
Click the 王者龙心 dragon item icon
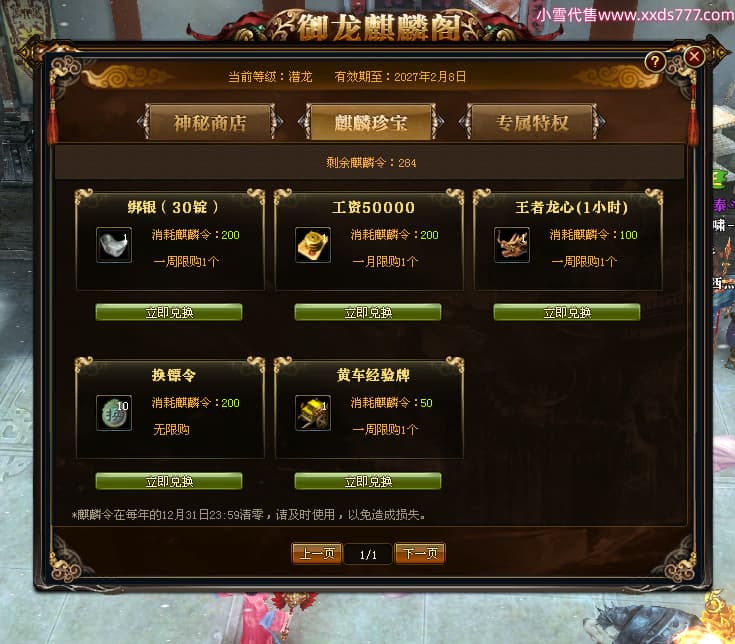[x=512, y=245]
